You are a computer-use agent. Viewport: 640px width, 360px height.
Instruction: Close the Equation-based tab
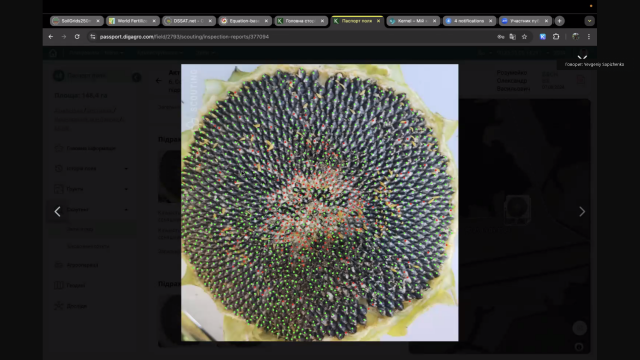pyautogui.click(x=266, y=21)
